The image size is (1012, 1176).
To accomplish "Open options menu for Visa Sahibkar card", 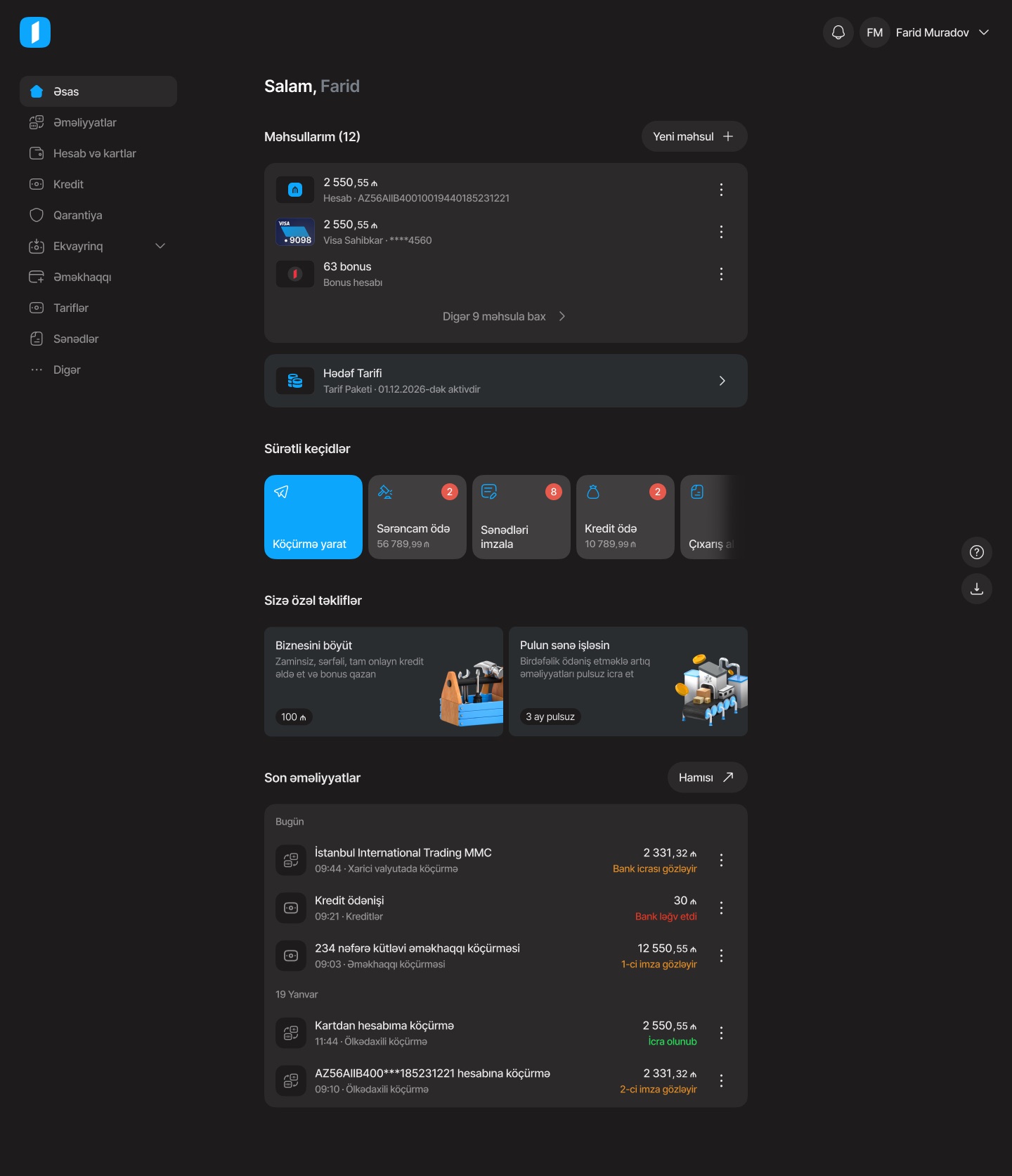I will pyautogui.click(x=721, y=232).
